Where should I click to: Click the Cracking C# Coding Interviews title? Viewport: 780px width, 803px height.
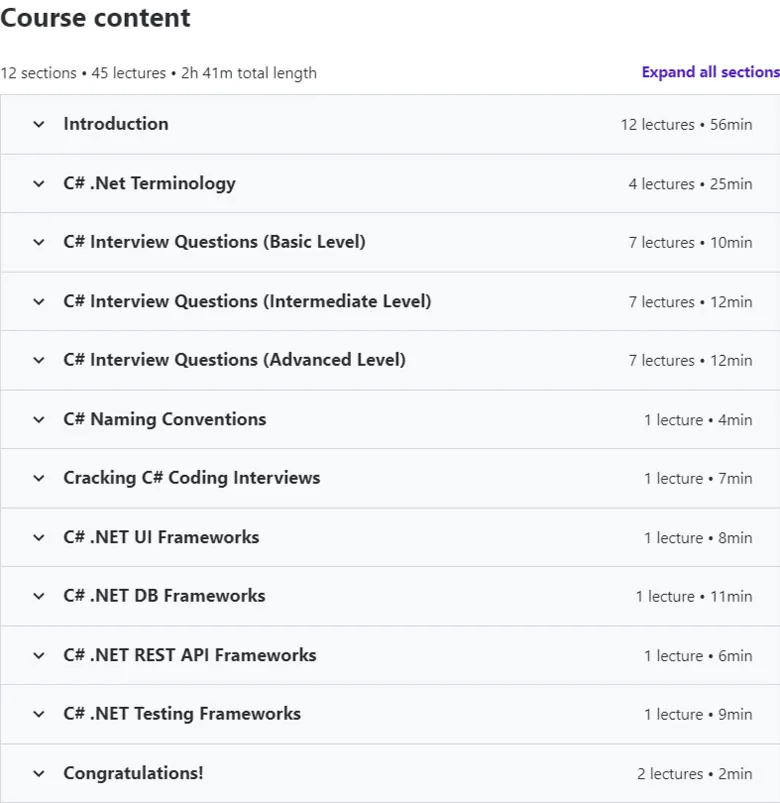coord(192,478)
